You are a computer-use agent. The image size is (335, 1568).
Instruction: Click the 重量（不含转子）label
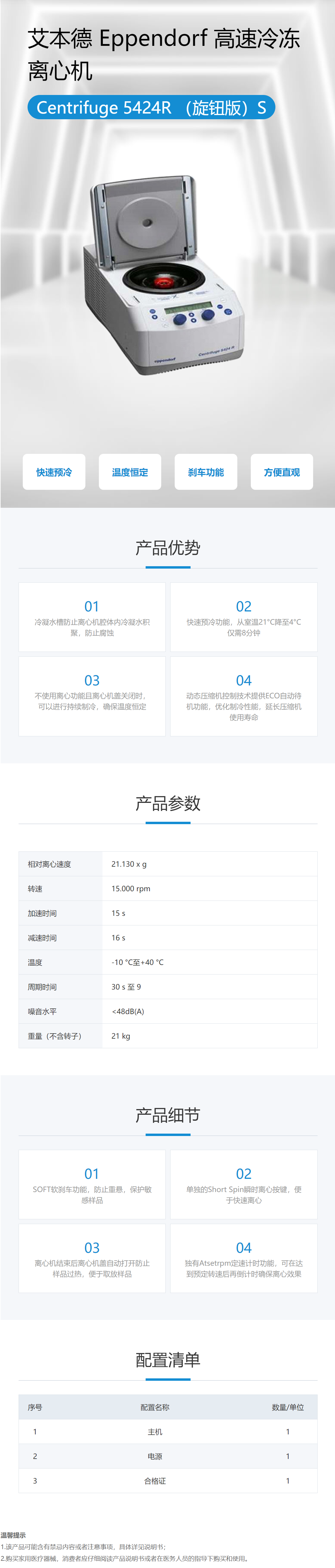pyautogui.click(x=55, y=1036)
